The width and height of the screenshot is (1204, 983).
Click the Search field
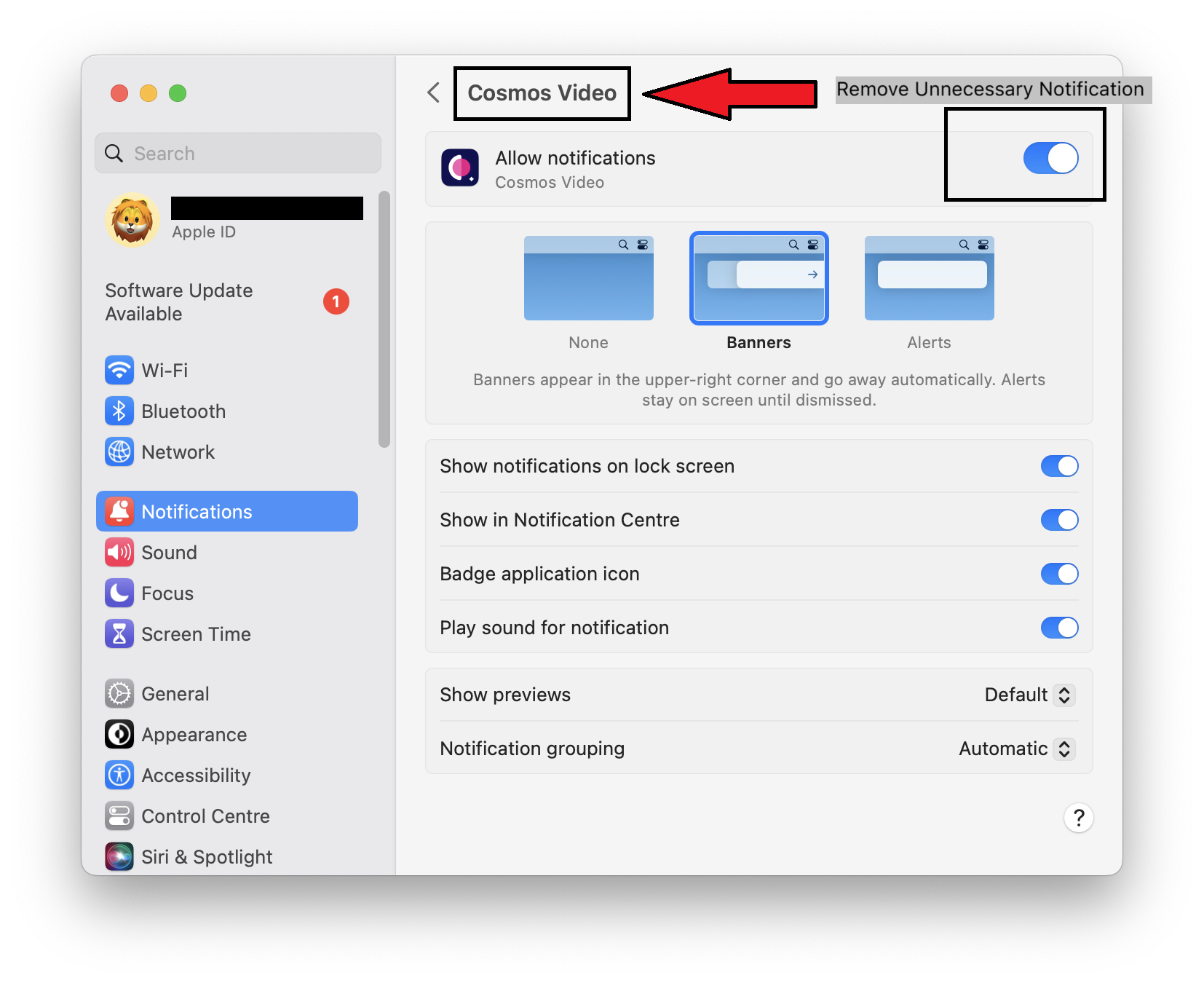click(x=238, y=153)
